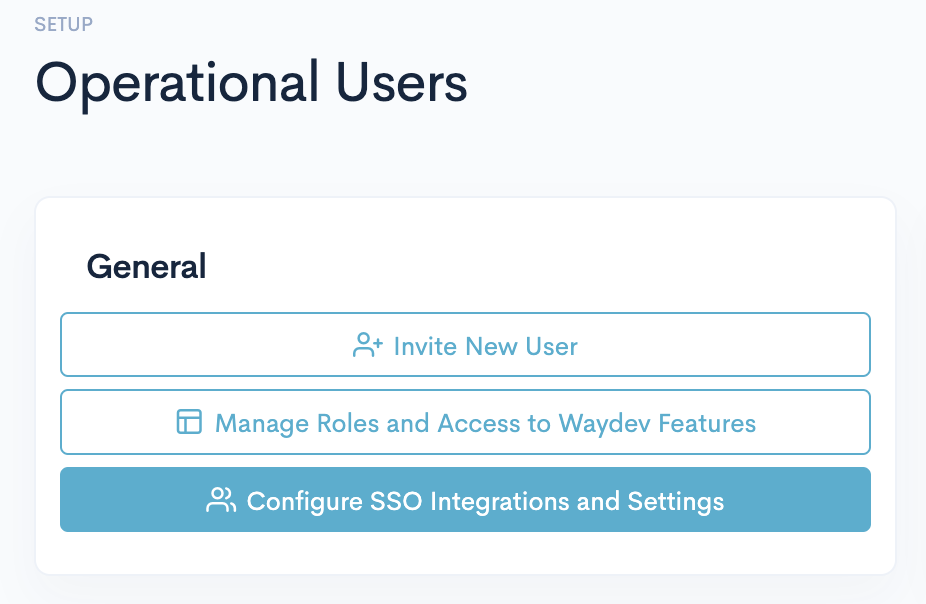The height and width of the screenshot is (604, 926).
Task: Click the General section heading
Action: click(146, 267)
